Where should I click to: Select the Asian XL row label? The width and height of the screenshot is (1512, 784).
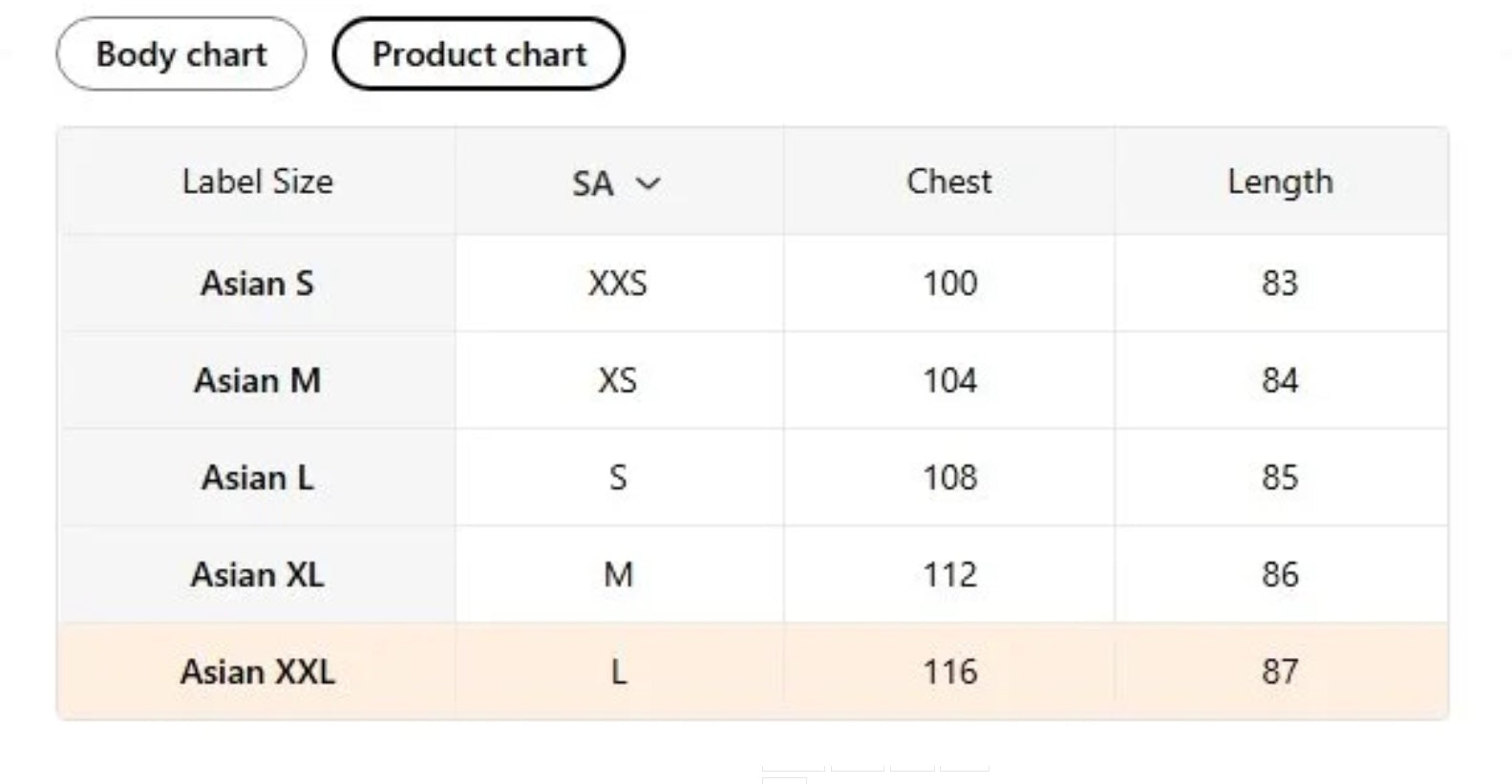pos(257,575)
